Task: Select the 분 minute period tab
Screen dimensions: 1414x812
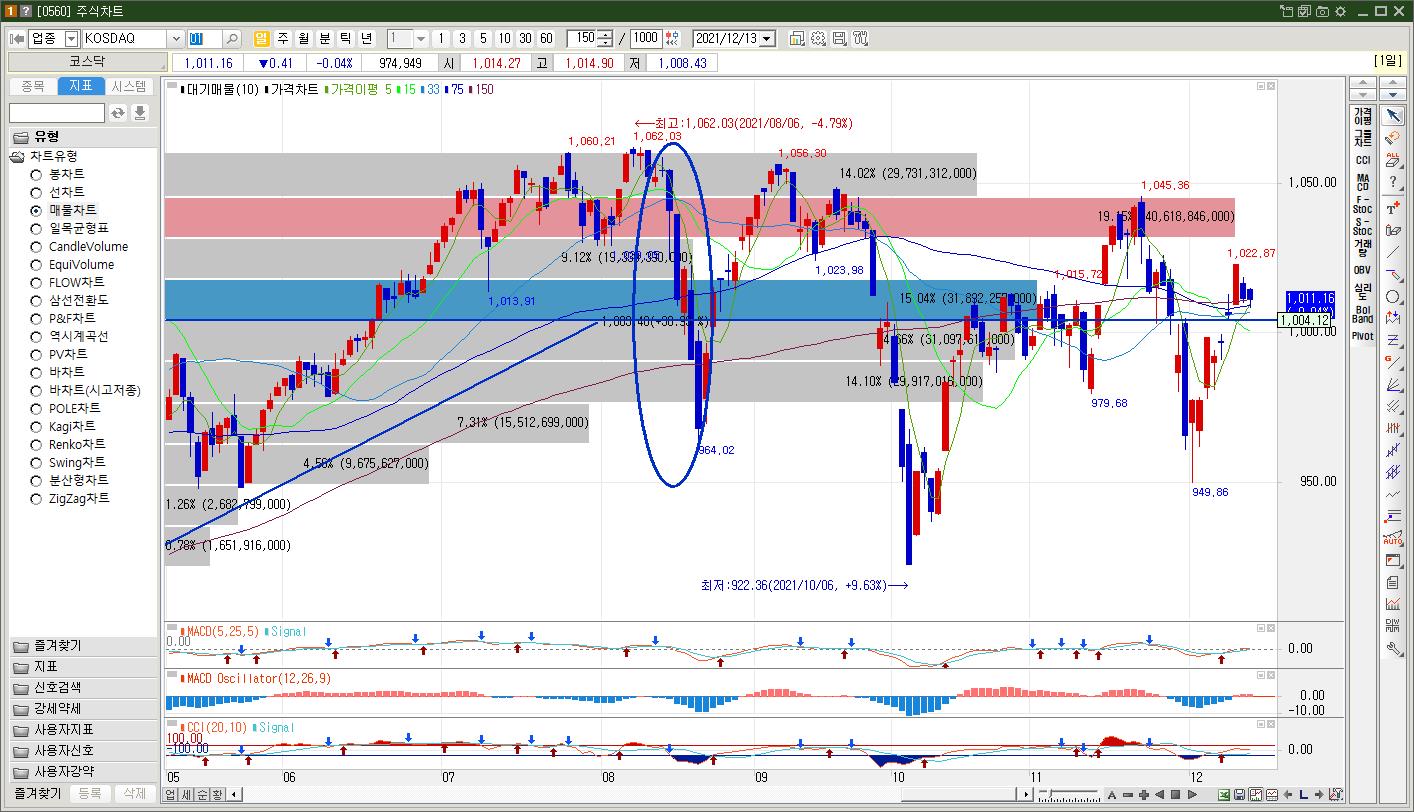Action: (324, 39)
